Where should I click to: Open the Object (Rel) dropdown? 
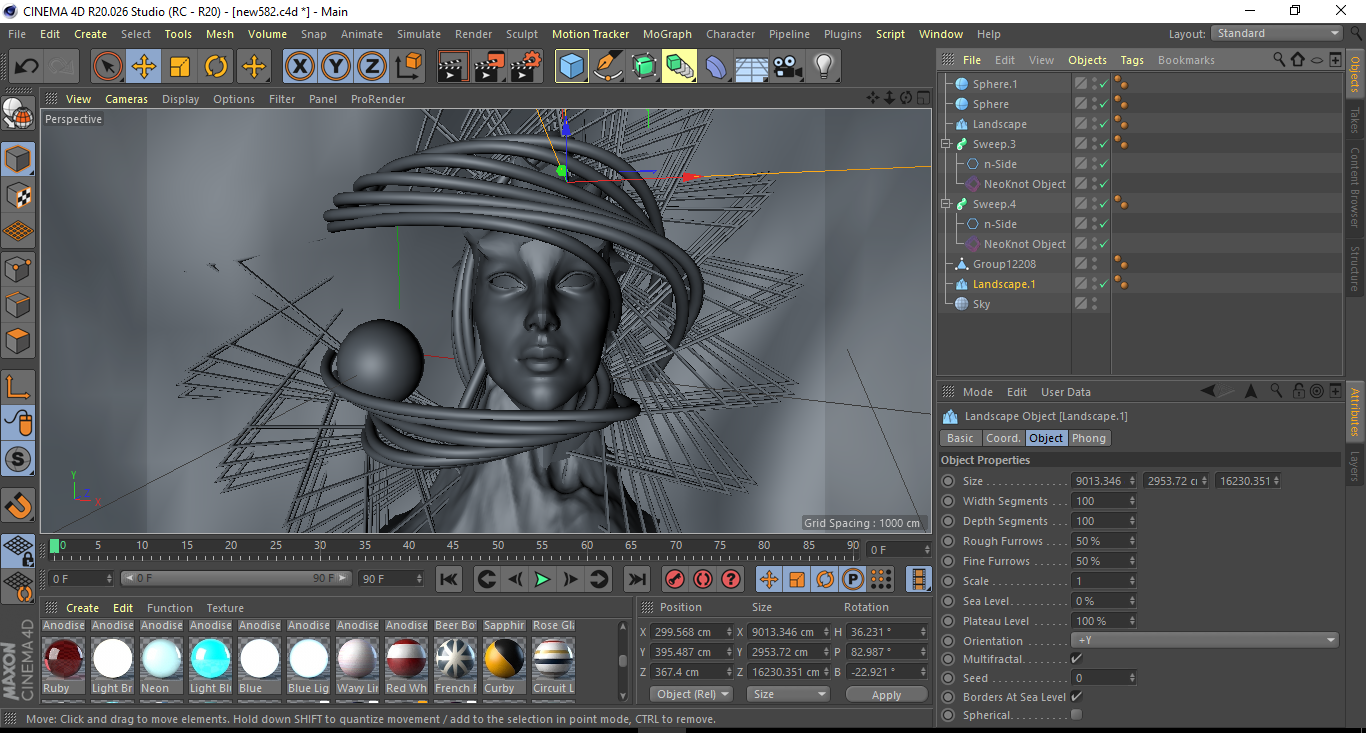[x=691, y=694]
